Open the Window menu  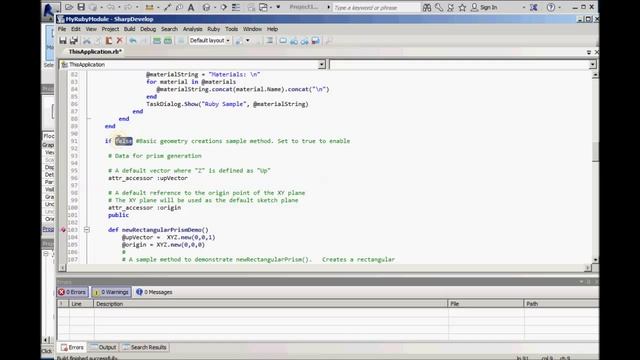click(252, 29)
